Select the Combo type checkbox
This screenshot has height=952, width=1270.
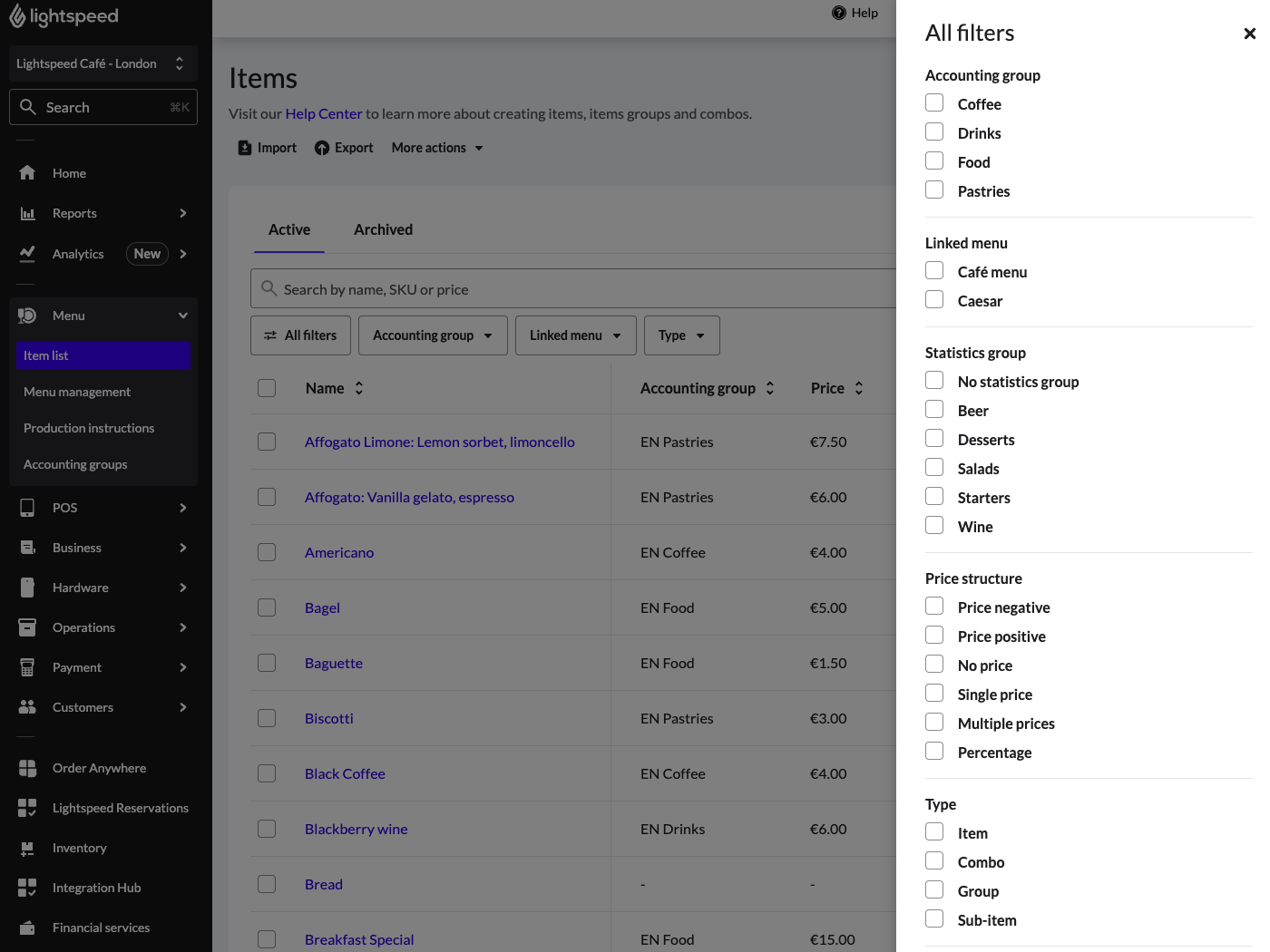[x=934, y=860]
